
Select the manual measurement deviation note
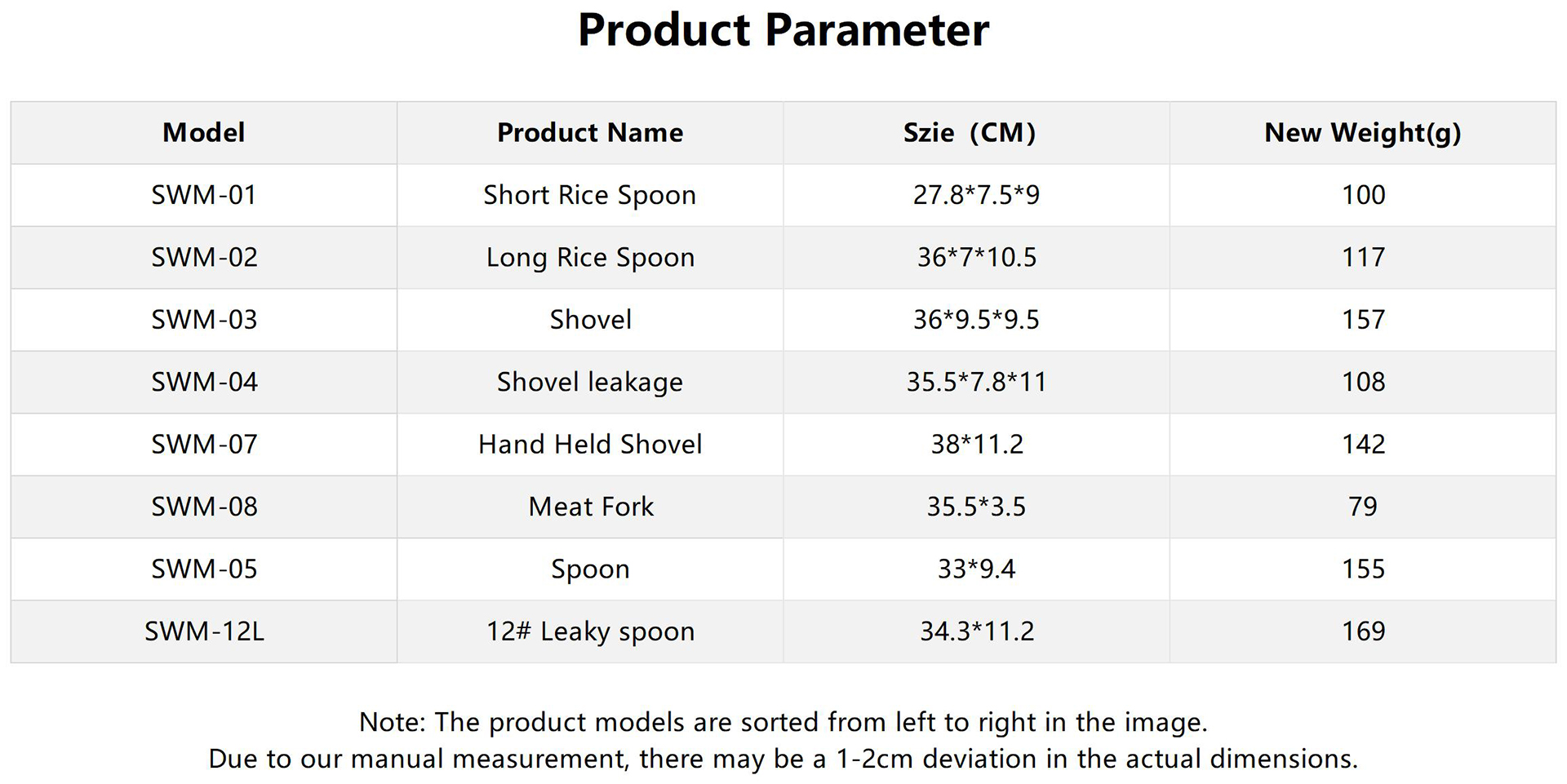783,759
